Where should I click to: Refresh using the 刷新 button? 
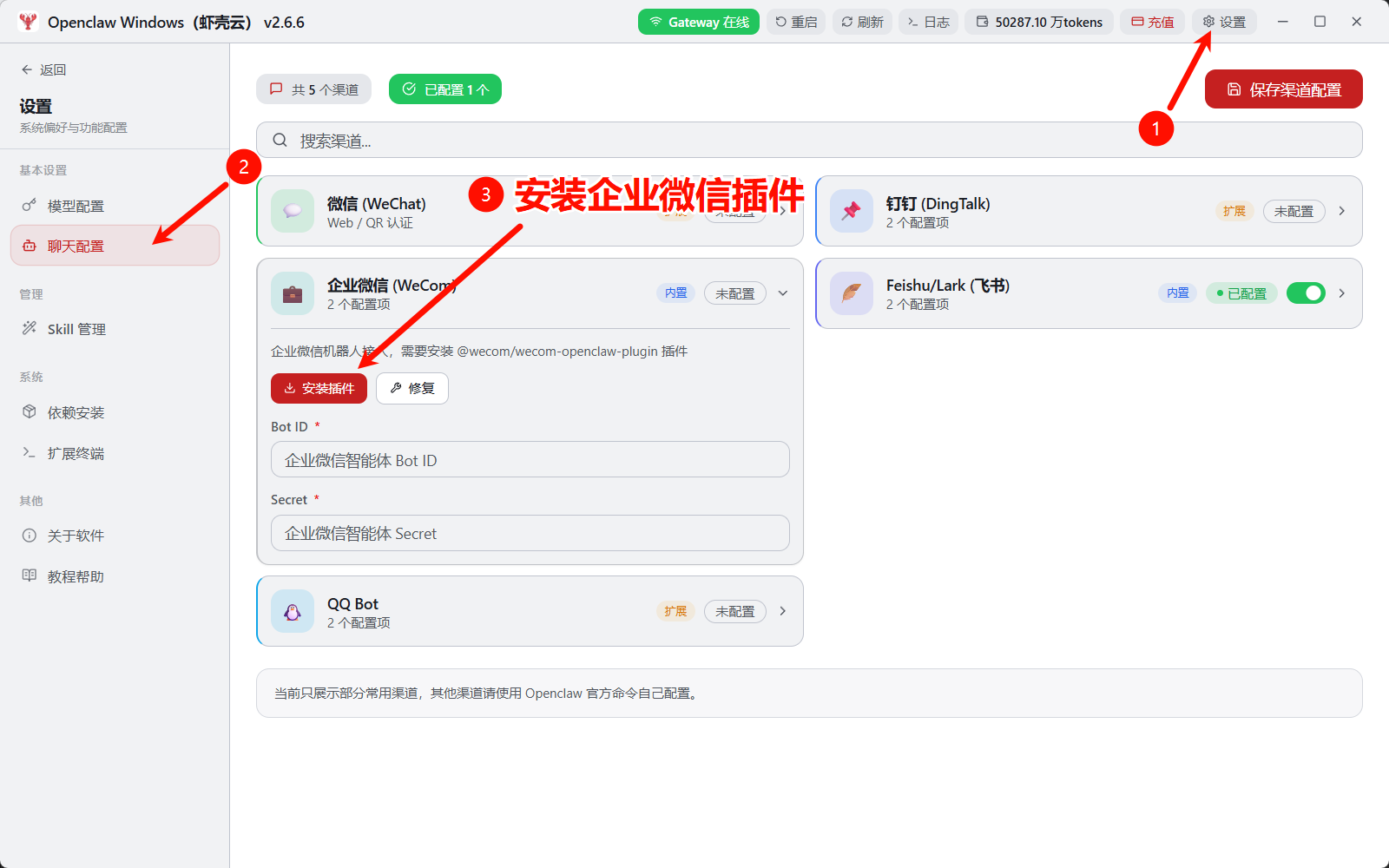coord(862,22)
